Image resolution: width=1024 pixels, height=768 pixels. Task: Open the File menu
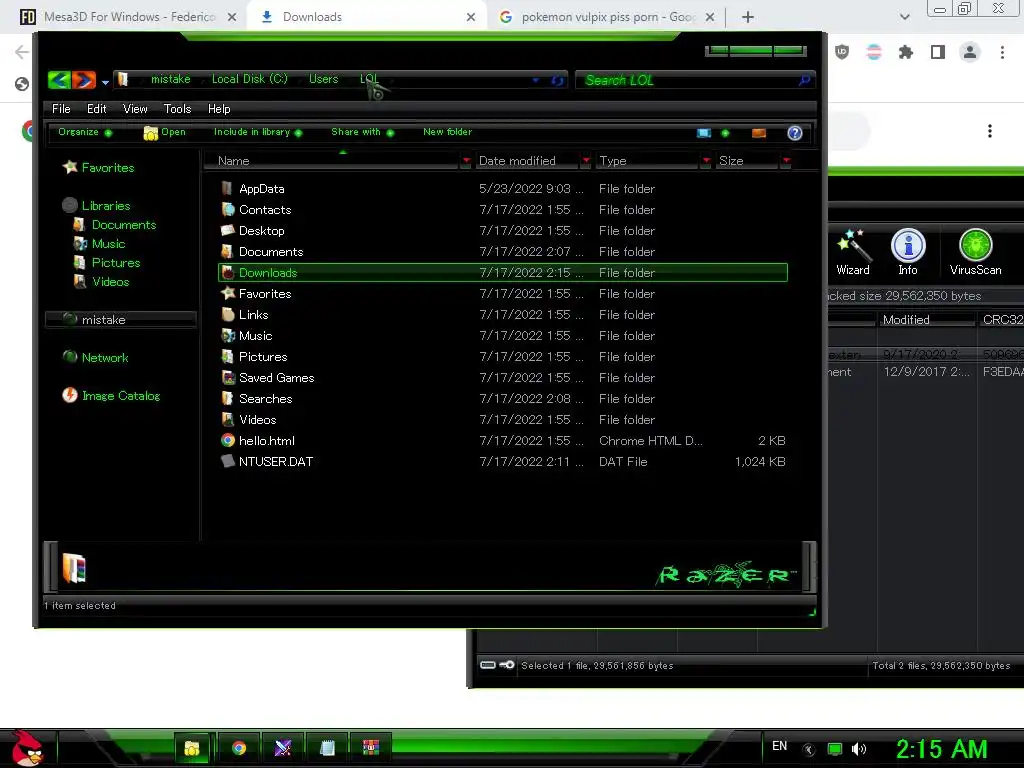click(x=61, y=109)
